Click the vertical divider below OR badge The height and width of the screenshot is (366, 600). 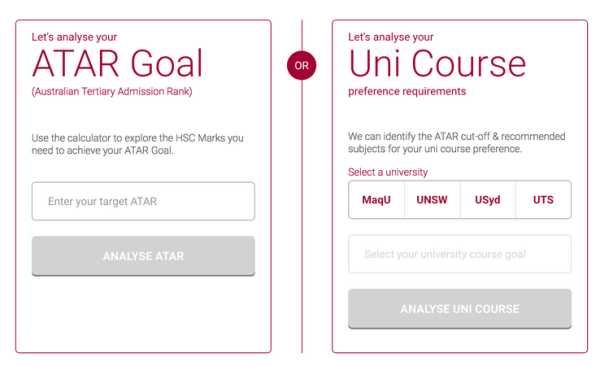coord(302,216)
